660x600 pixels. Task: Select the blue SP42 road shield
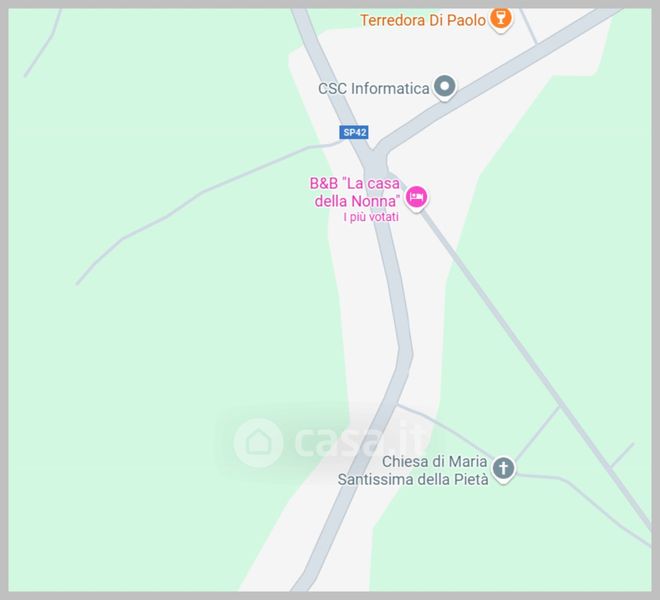tap(354, 132)
